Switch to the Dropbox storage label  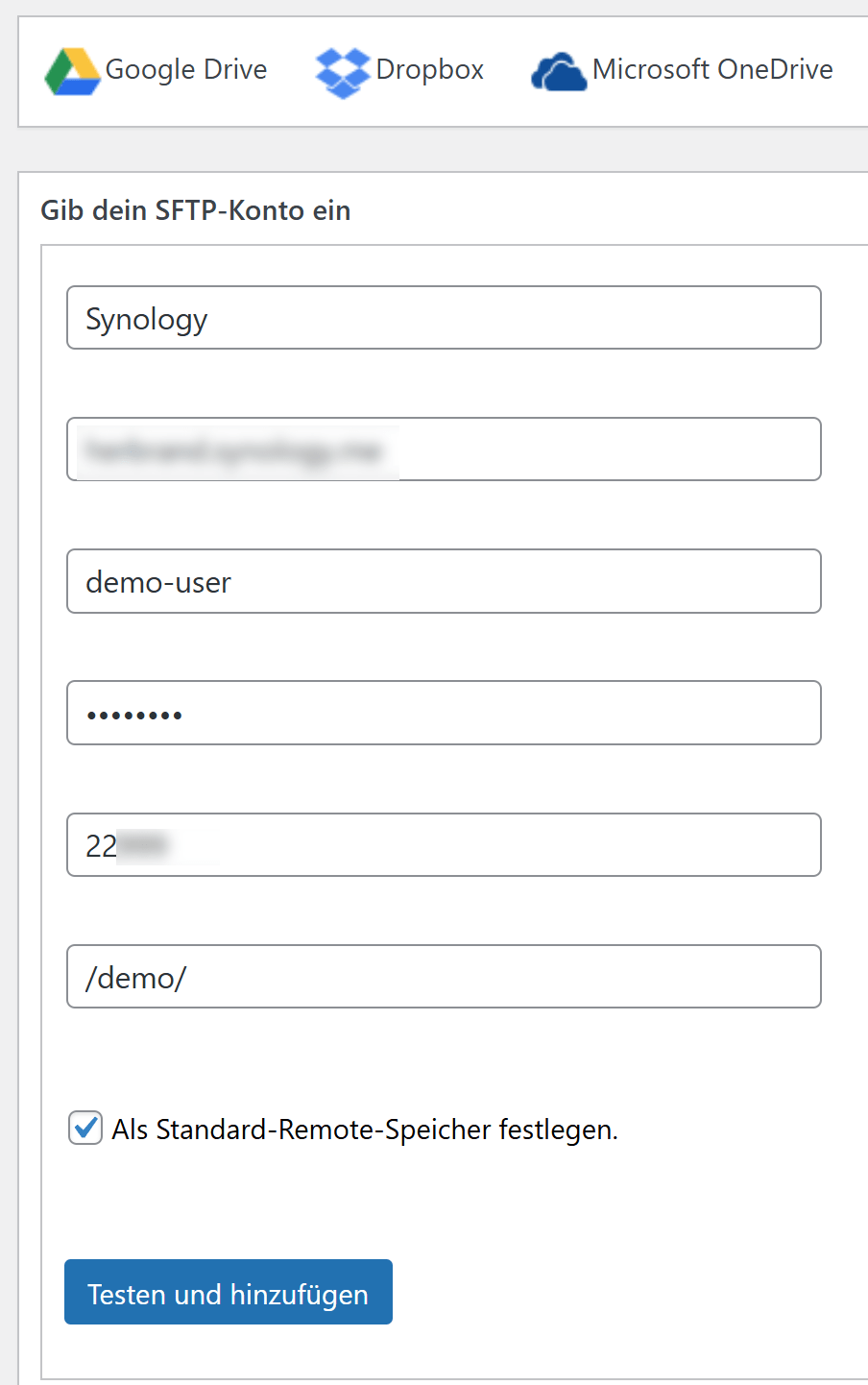pyautogui.click(x=430, y=70)
